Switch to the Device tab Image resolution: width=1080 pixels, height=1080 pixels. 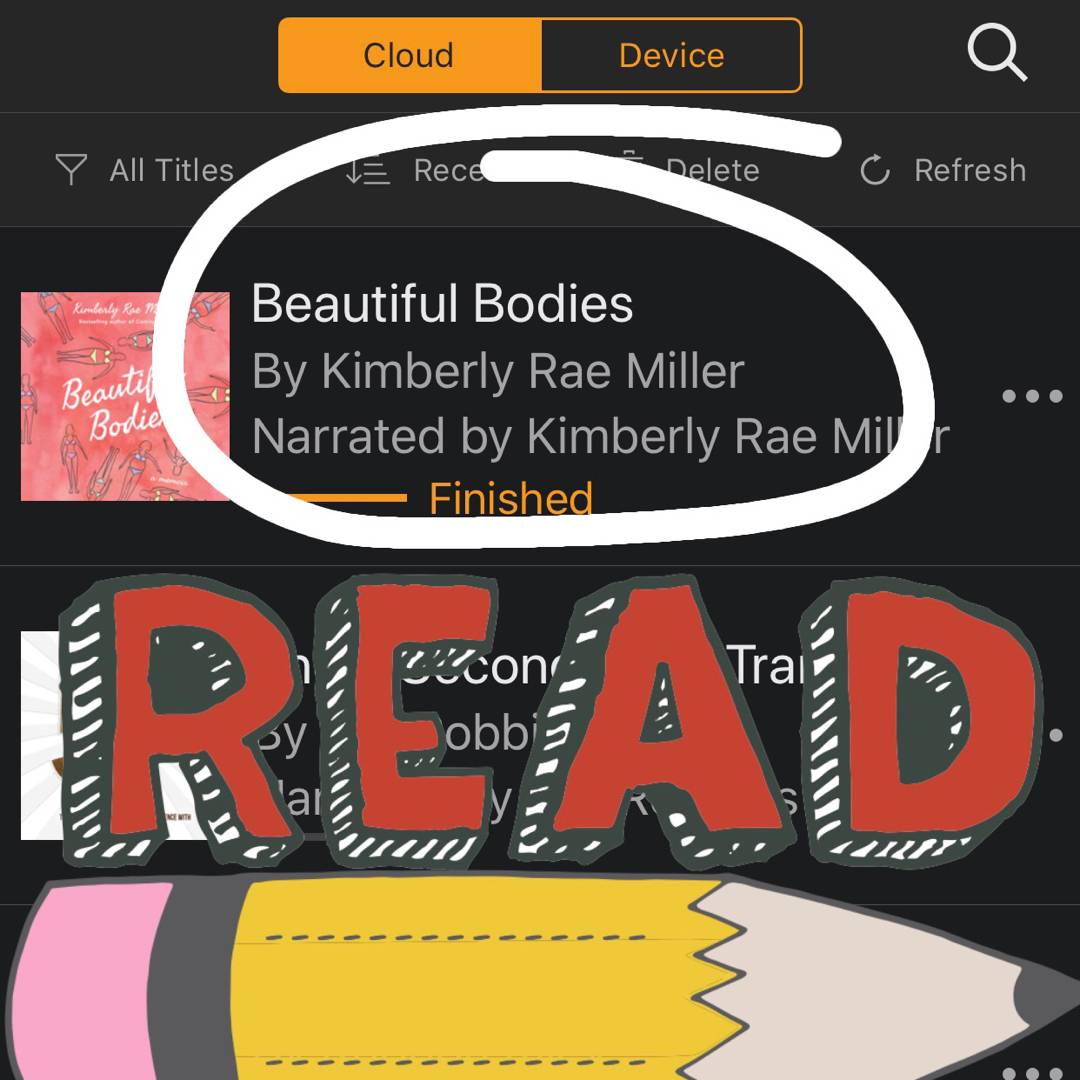[672, 55]
